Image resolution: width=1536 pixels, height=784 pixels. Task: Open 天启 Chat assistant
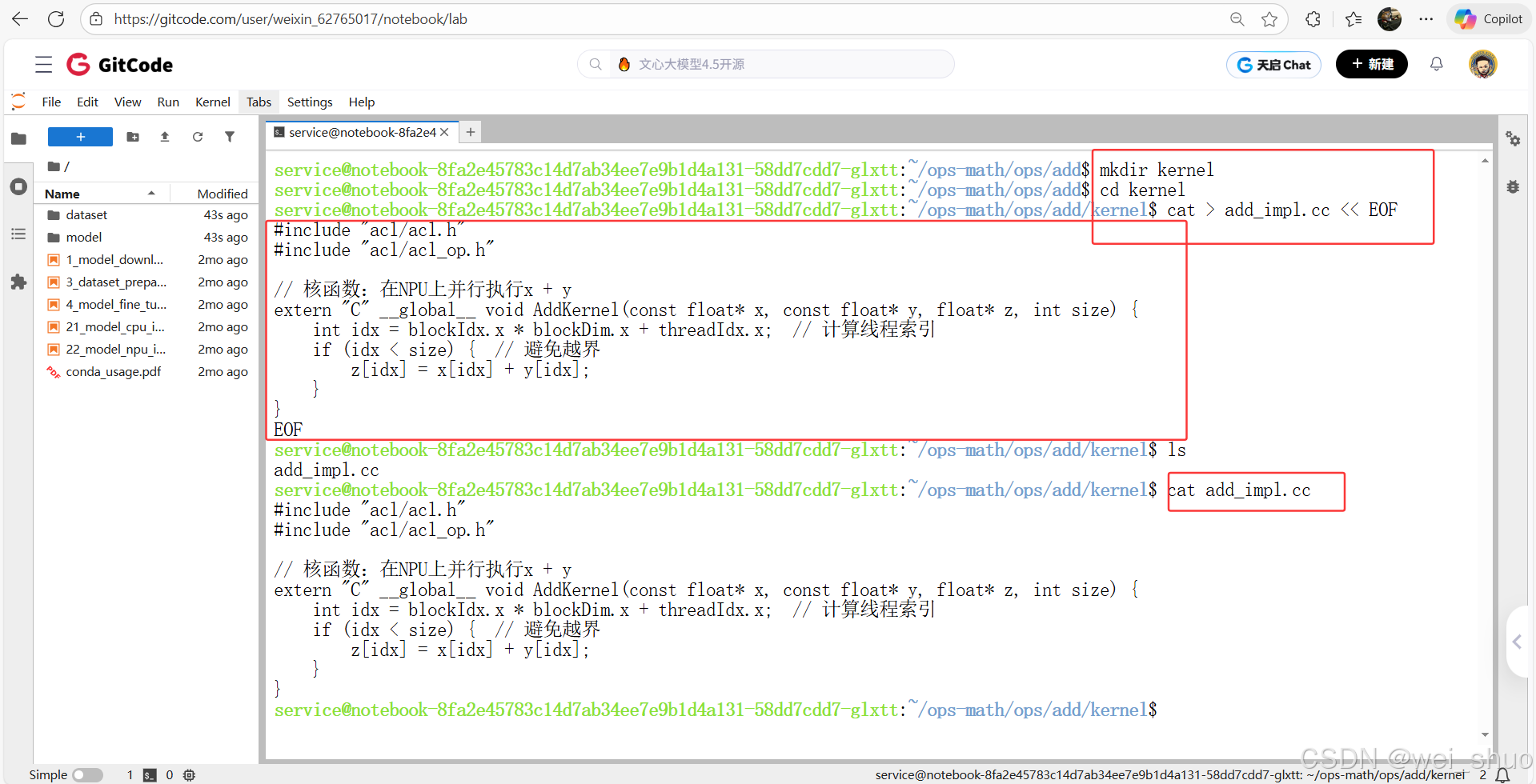click(1273, 65)
